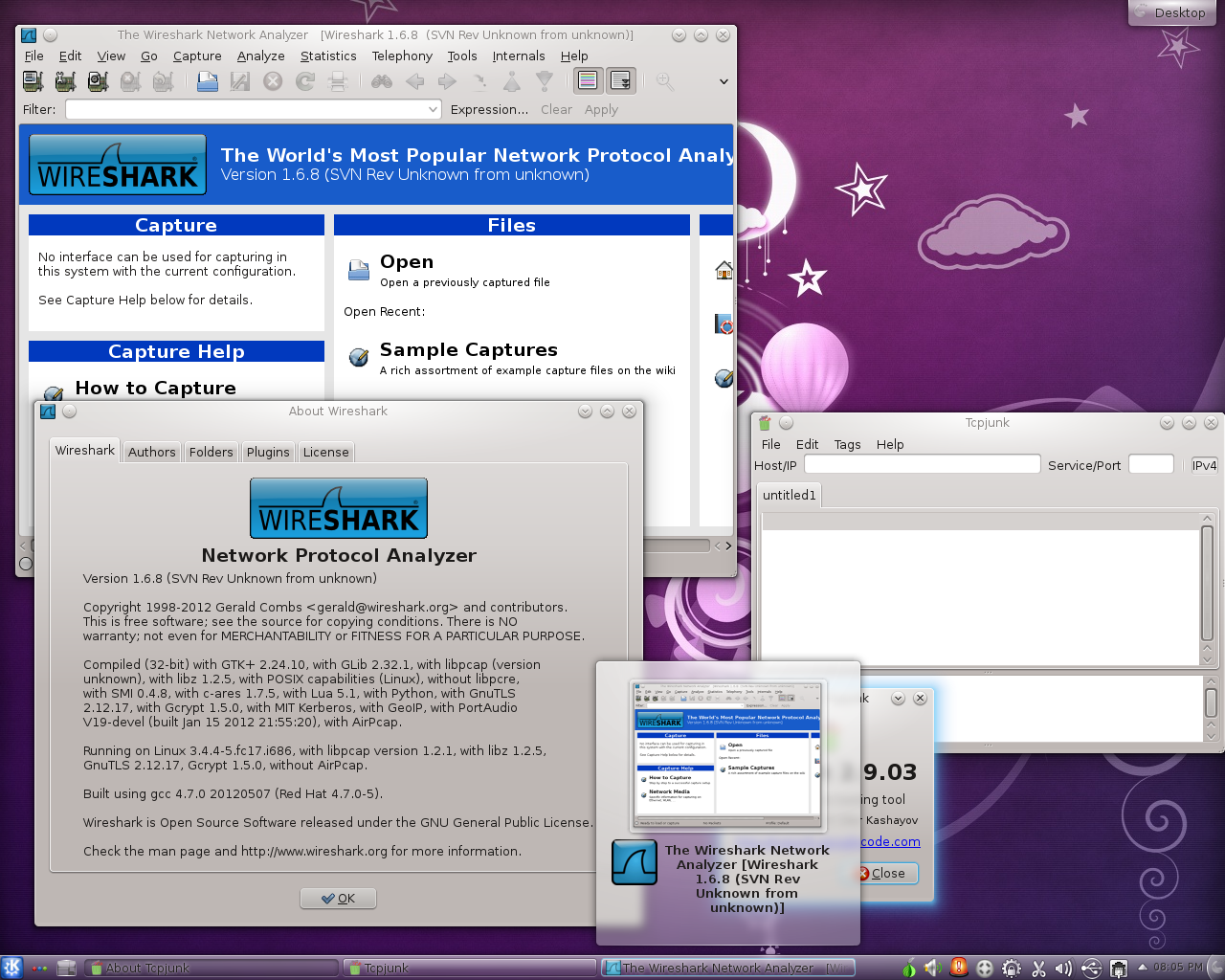Click the How to Capture icon

point(54,392)
